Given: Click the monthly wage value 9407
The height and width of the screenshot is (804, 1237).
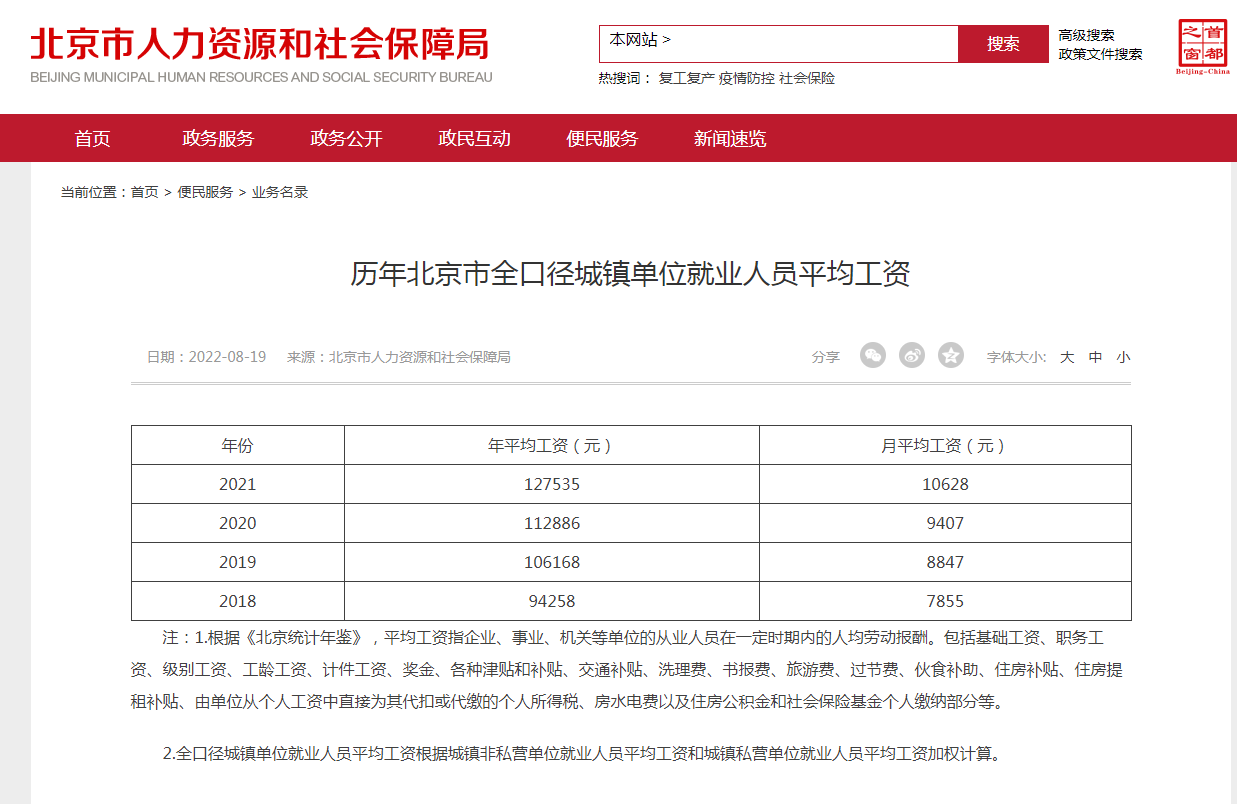Looking at the screenshot, I should [x=945, y=523].
